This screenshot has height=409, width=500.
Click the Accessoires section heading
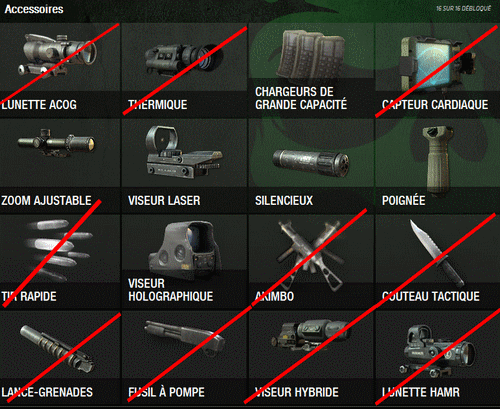pyautogui.click(x=34, y=9)
